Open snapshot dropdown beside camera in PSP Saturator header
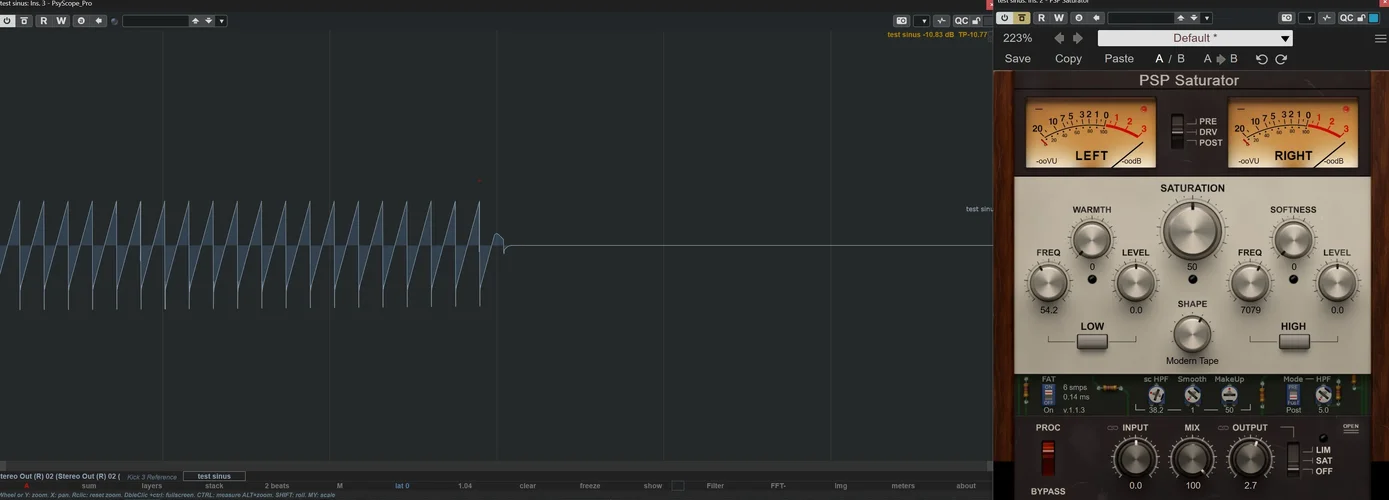Image resolution: width=1389 pixels, height=500 pixels. coord(1307,18)
